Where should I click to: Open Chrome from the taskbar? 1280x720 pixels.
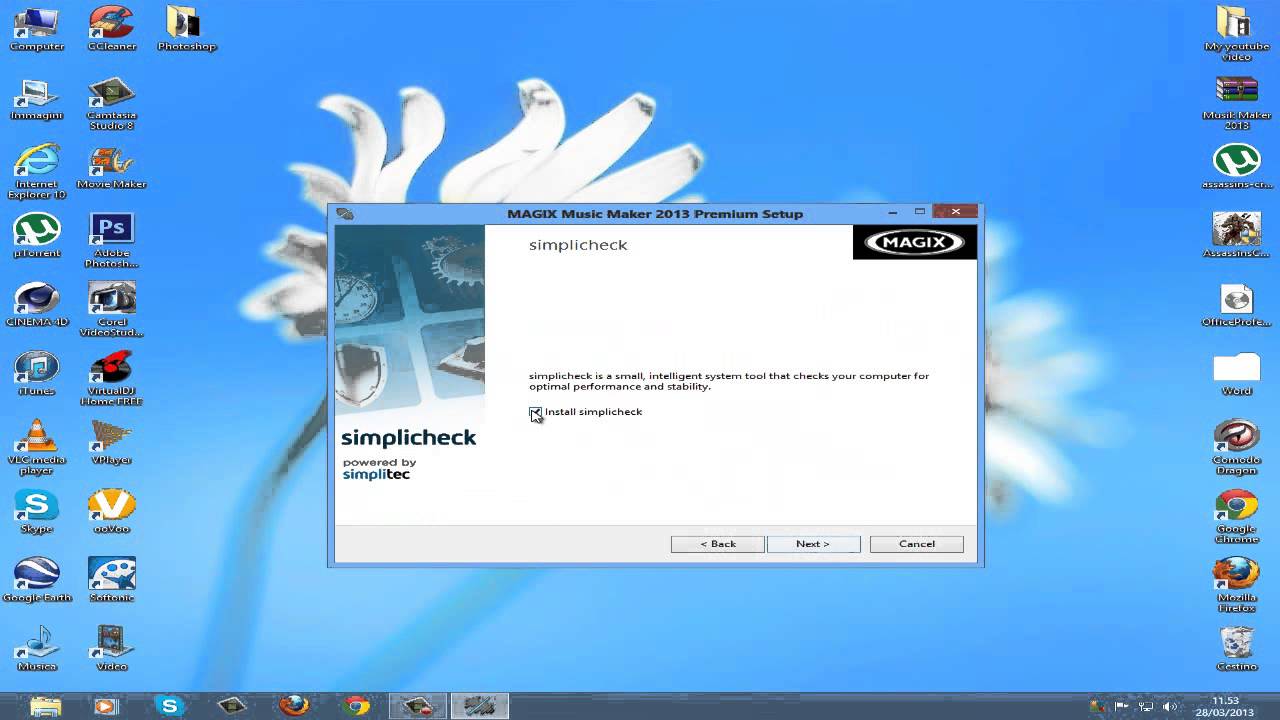point(356,706)
